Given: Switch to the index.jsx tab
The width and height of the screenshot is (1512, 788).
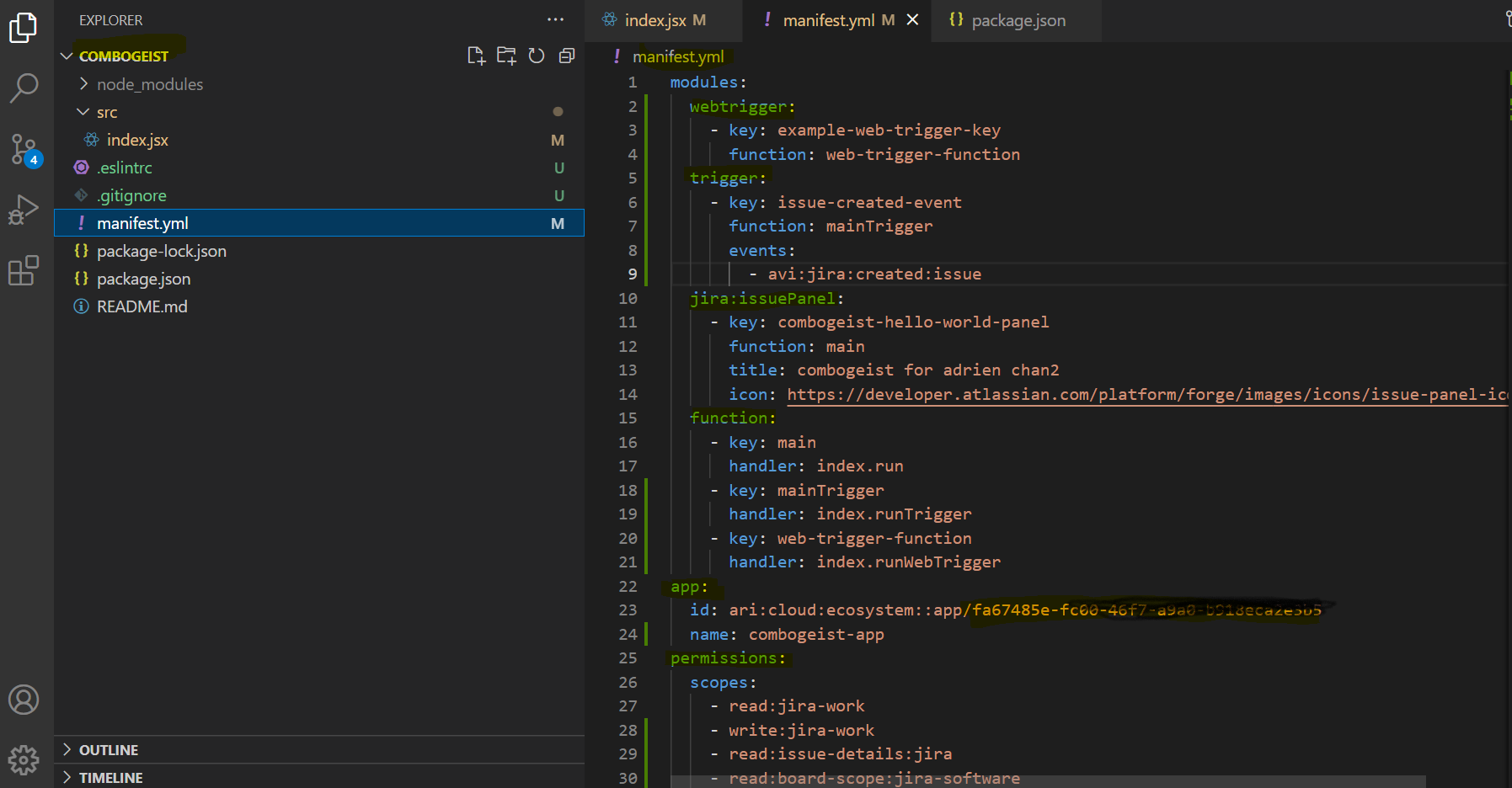Looking at the screenshot, I should click(x=655, y=20).
